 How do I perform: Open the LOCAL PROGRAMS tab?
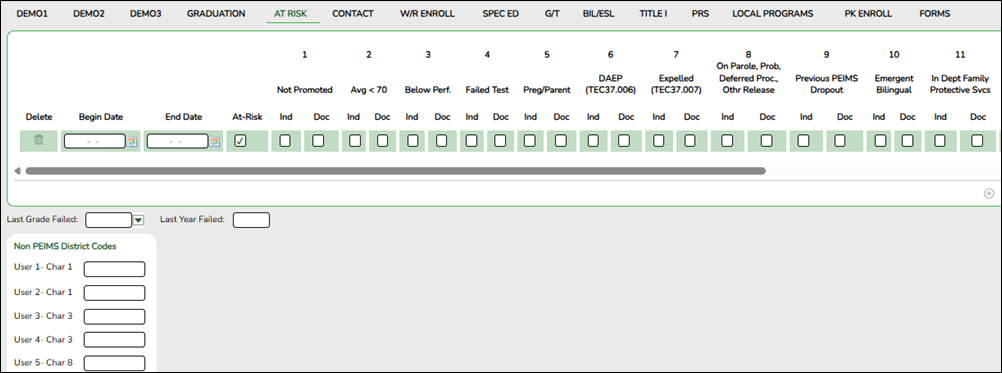(773, 13)
